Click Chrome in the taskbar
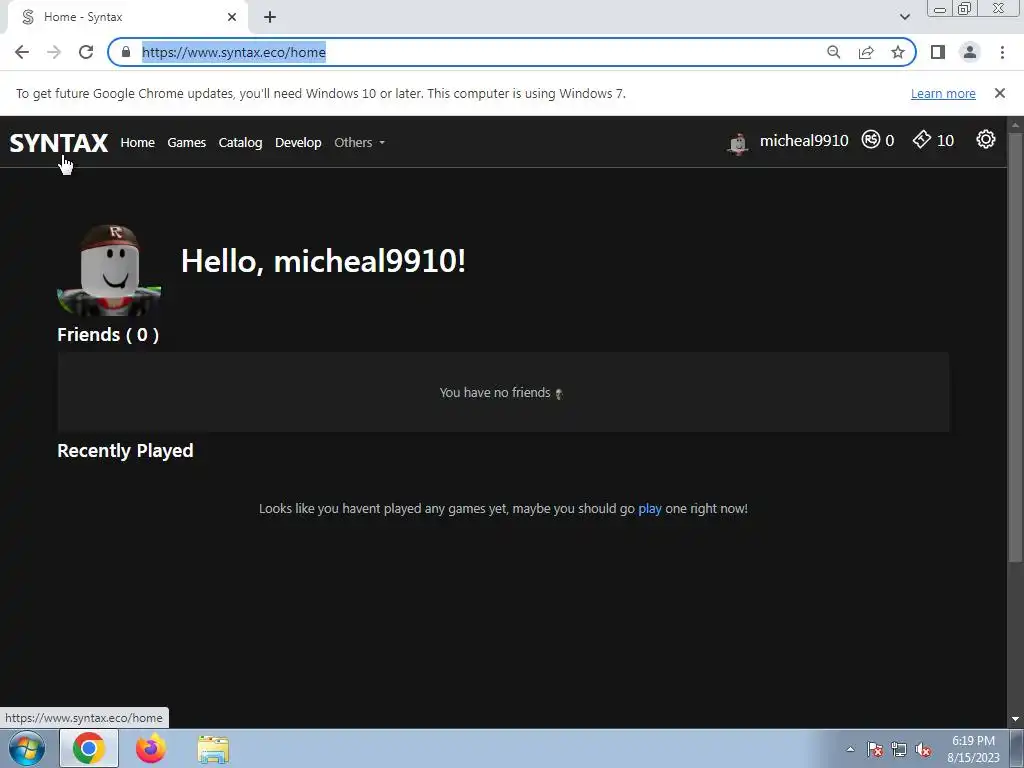This screenshot has width=1024, height=768. pyautogui.click(x=89, y=748)
